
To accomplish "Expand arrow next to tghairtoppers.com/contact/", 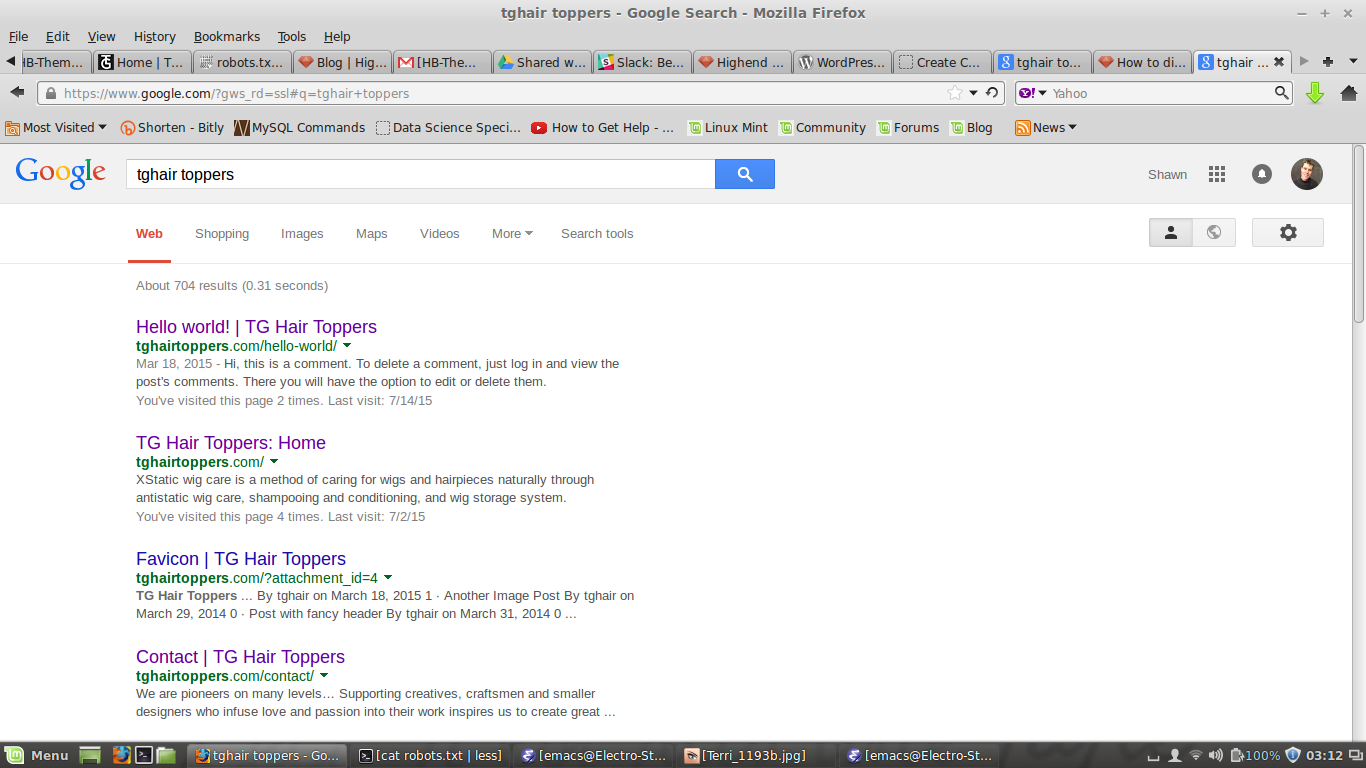I will pos(324,675).
